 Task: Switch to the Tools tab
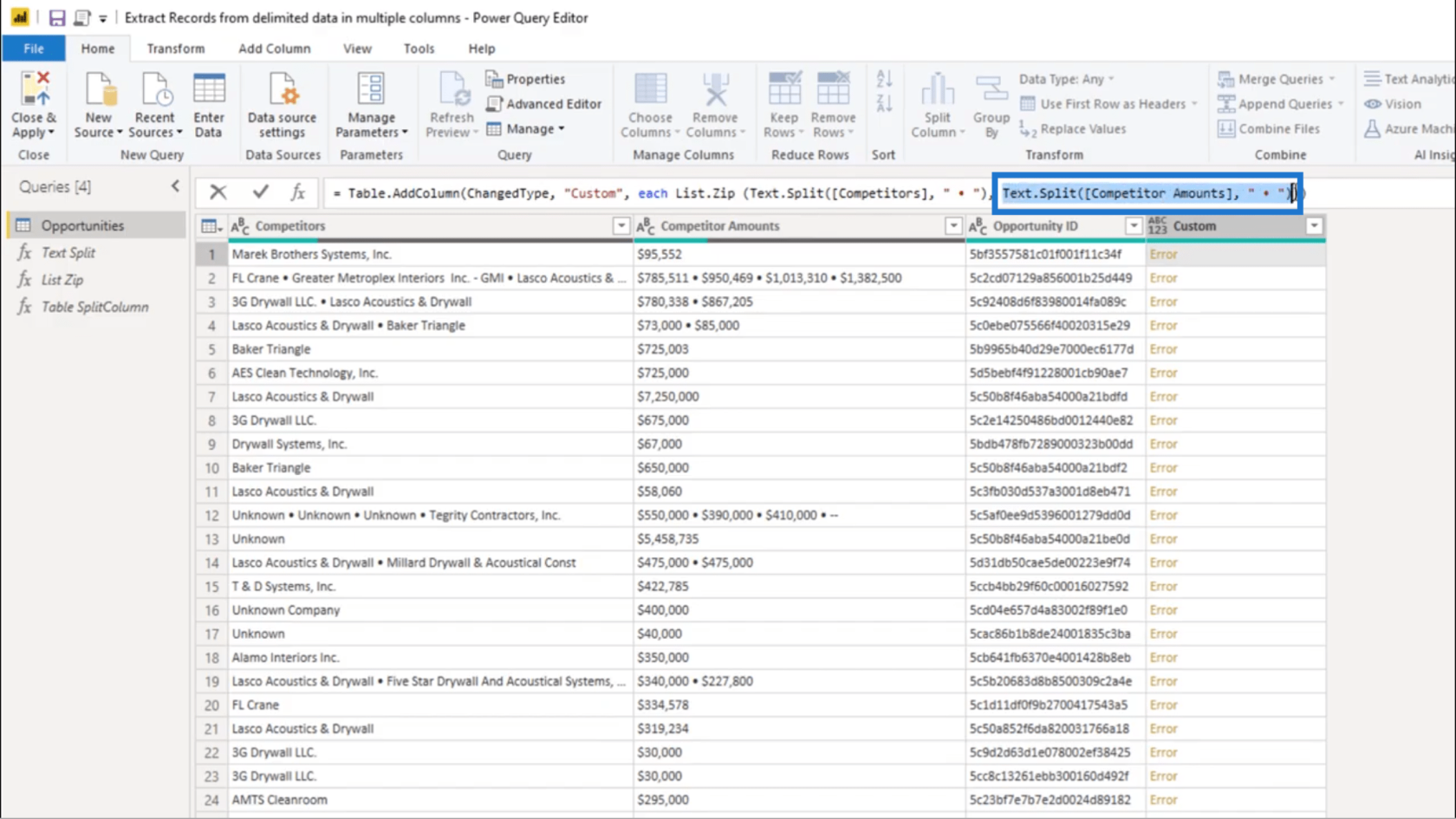coord(419,49)
